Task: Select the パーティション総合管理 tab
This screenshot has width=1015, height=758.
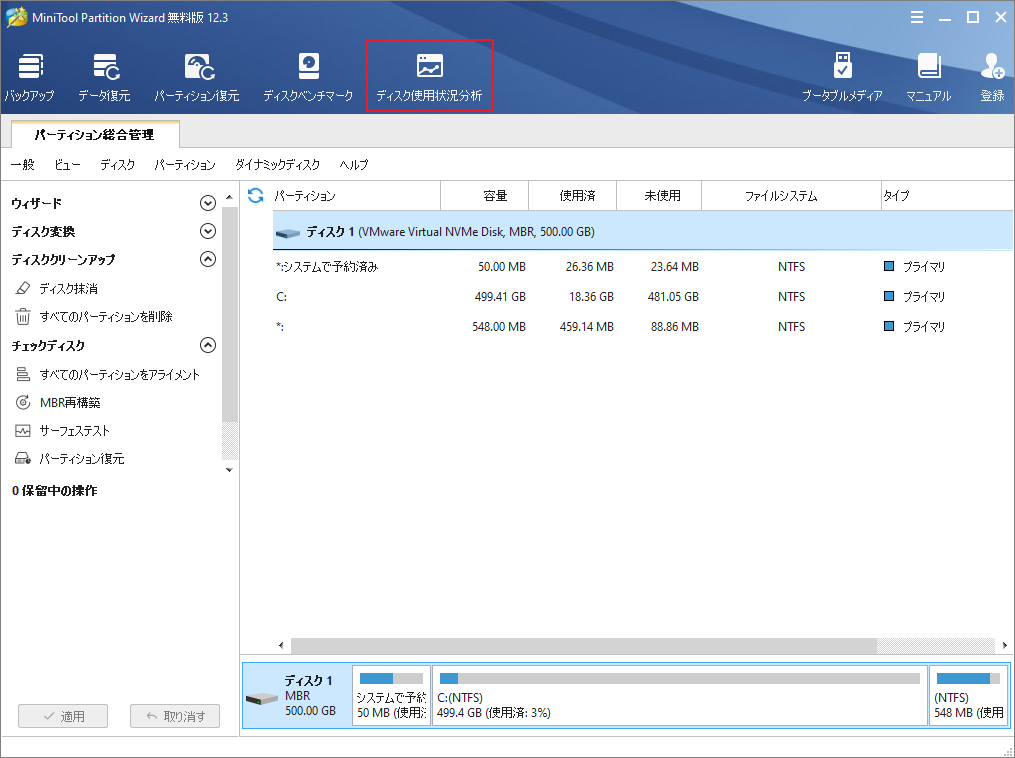Action: point(95,133)
